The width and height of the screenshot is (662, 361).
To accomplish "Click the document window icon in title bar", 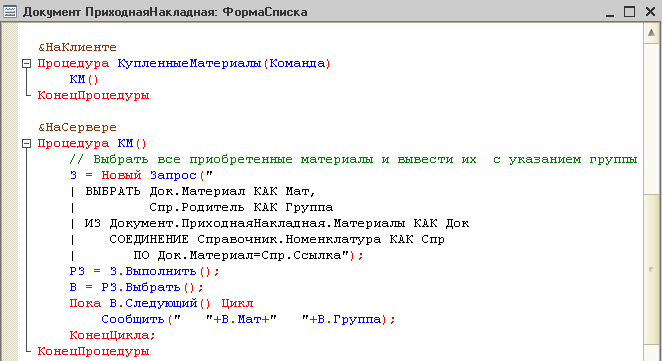I will [9, 12].
